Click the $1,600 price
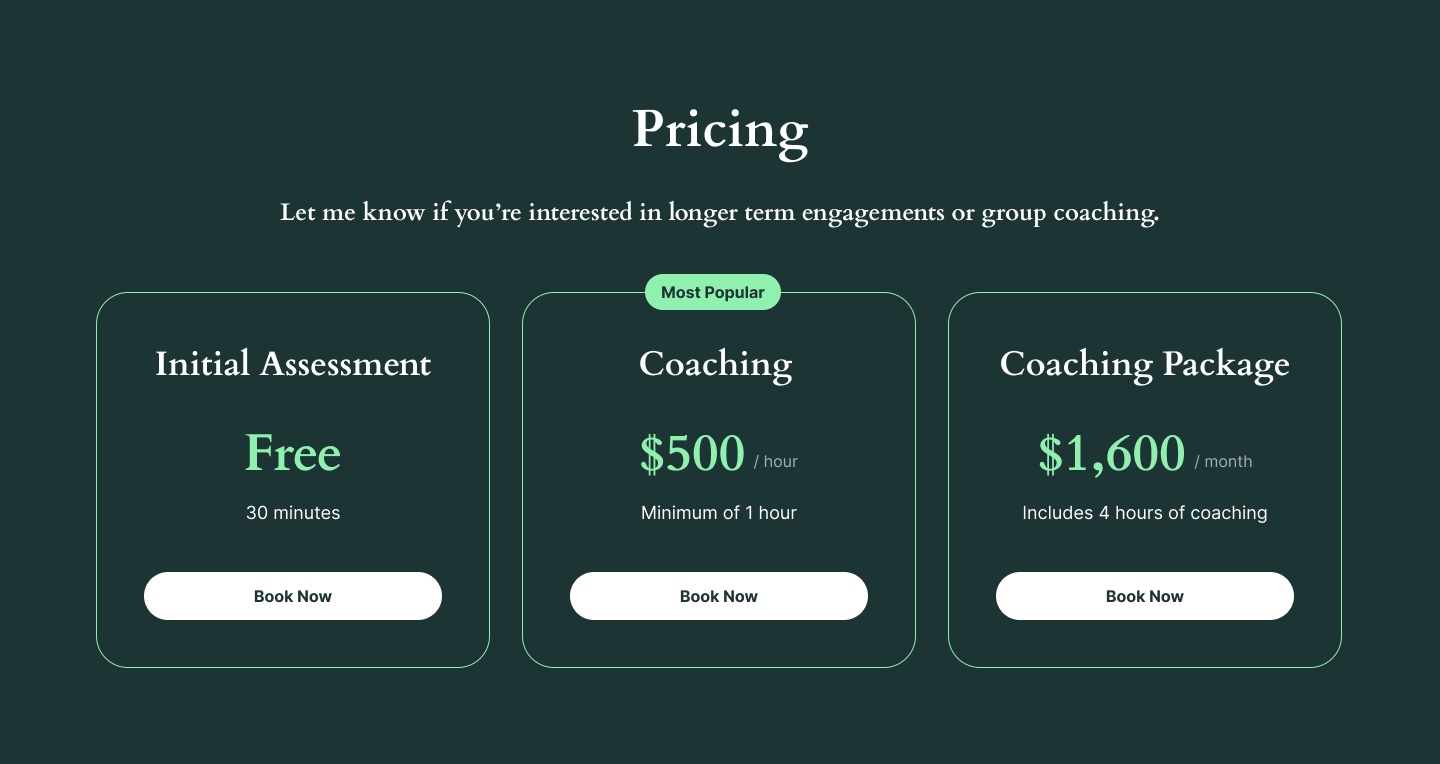The height and width of the screenshot is (764, 1440). (x=1111, y=454)
